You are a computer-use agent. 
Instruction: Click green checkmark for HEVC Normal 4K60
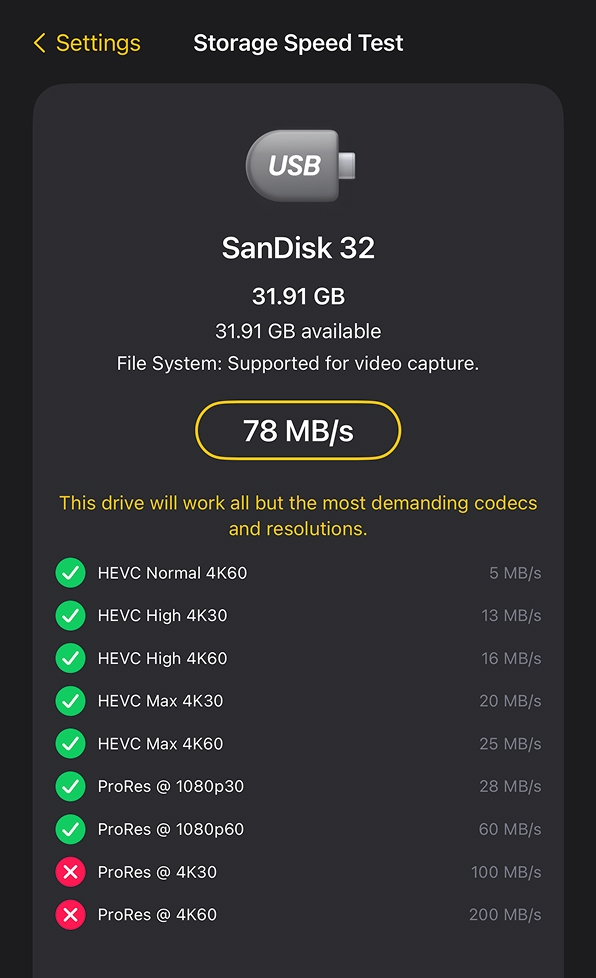(x=70, y=573)
